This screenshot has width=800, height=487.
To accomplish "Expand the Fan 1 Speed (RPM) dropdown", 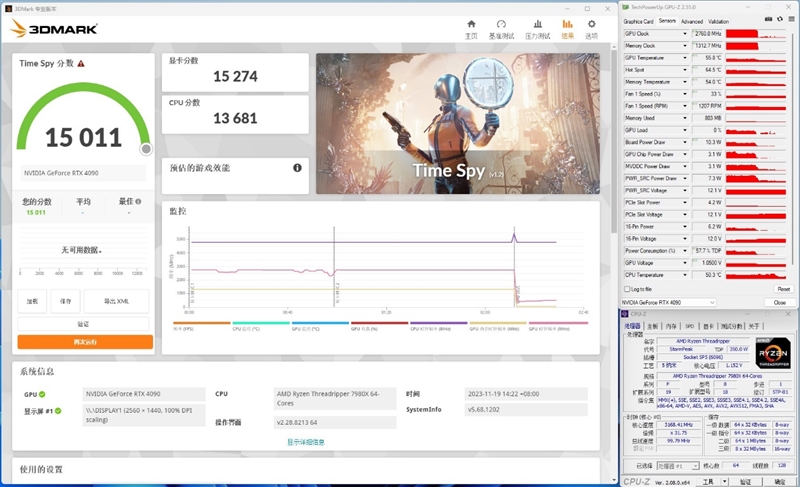I will coord(685,106).
